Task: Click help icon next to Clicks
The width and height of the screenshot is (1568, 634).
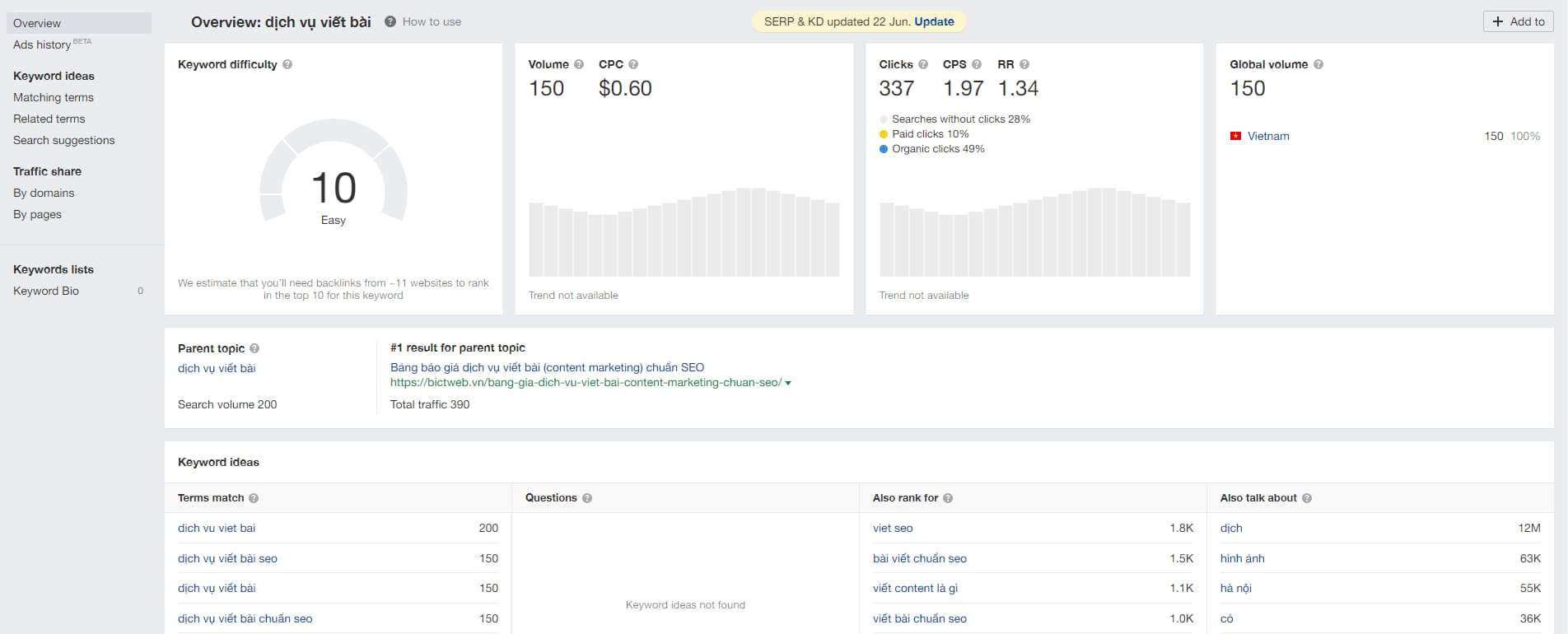Action: 923,64
